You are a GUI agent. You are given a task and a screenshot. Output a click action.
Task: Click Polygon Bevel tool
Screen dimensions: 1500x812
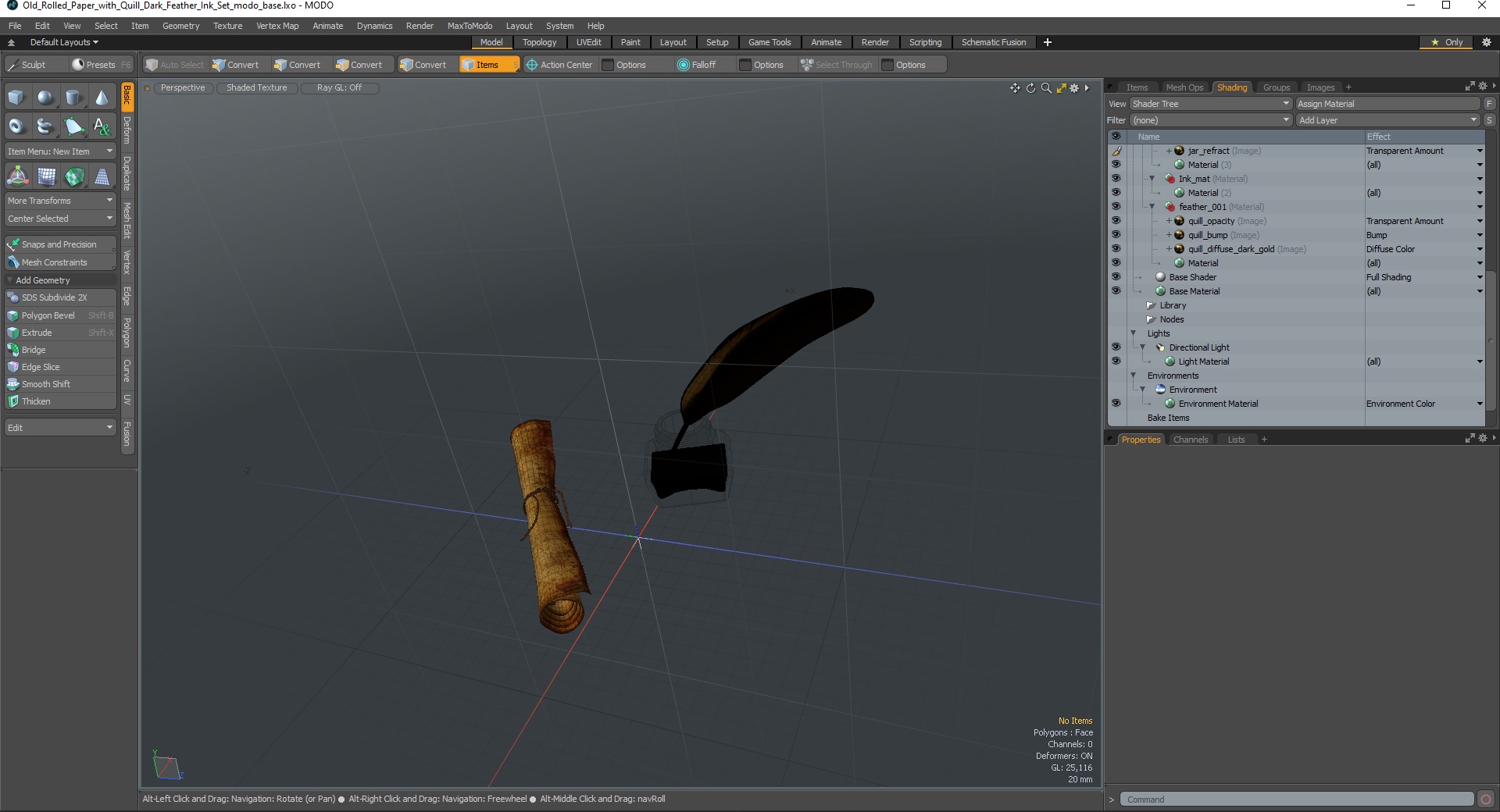(61, 315)
